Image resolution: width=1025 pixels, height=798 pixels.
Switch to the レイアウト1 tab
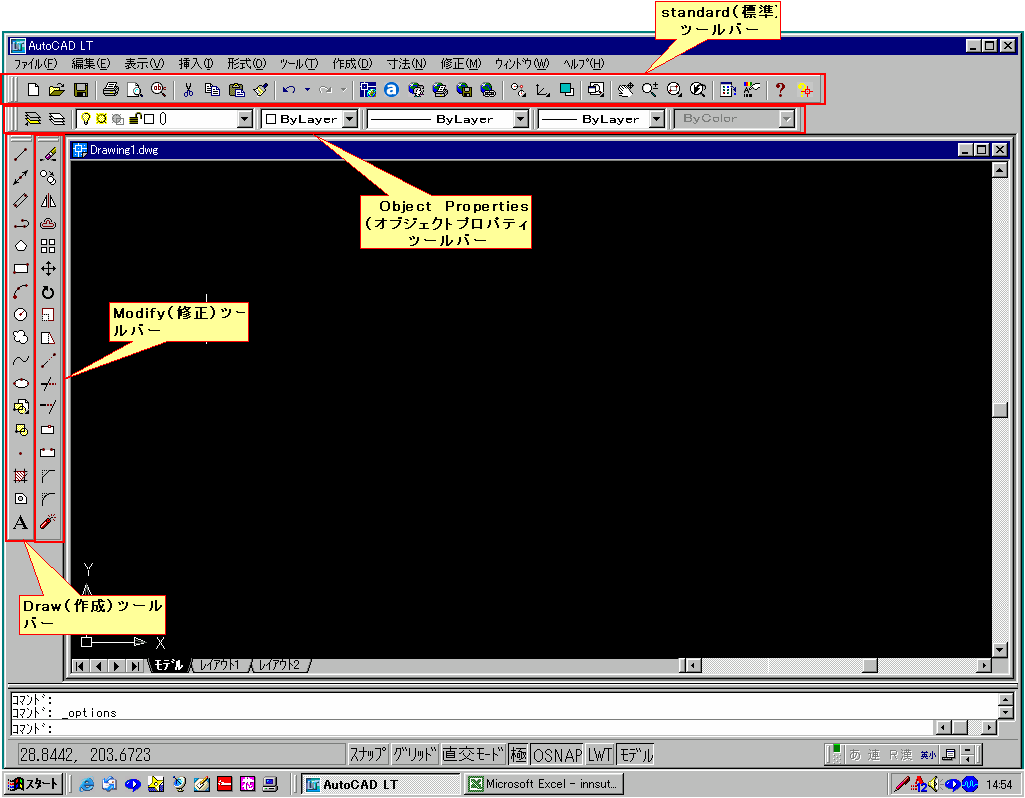220,665
